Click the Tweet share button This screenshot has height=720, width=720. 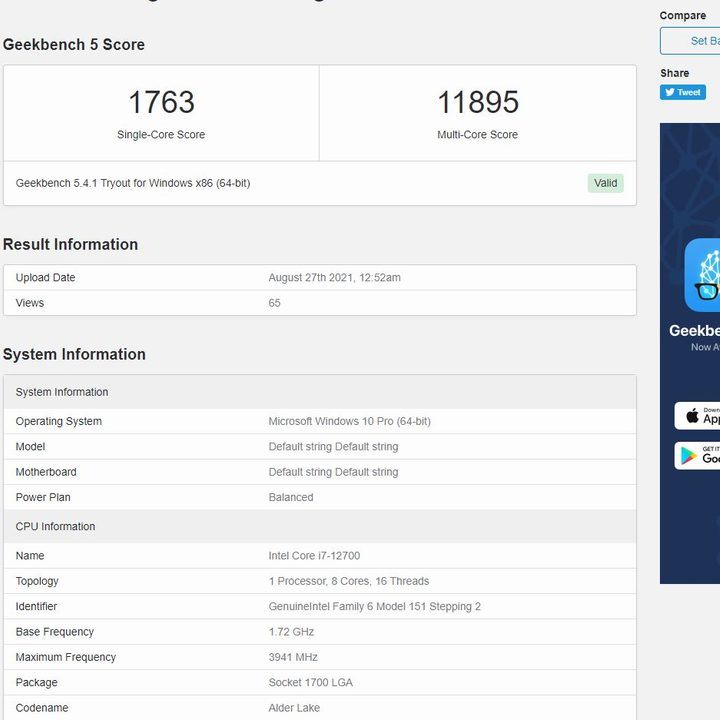click(682, 92)
